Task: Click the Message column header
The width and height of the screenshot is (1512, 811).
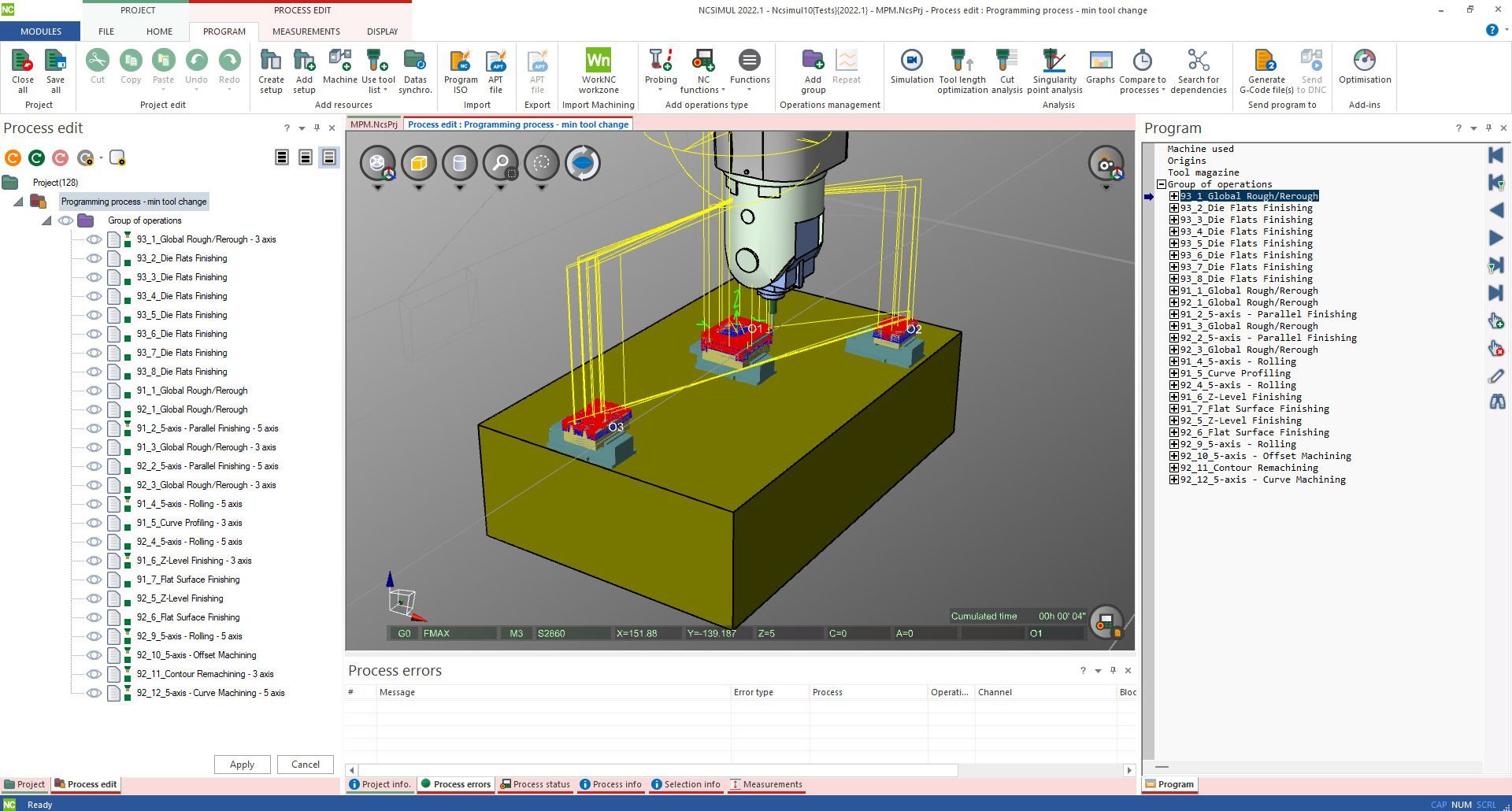Action: click(554, 692)
